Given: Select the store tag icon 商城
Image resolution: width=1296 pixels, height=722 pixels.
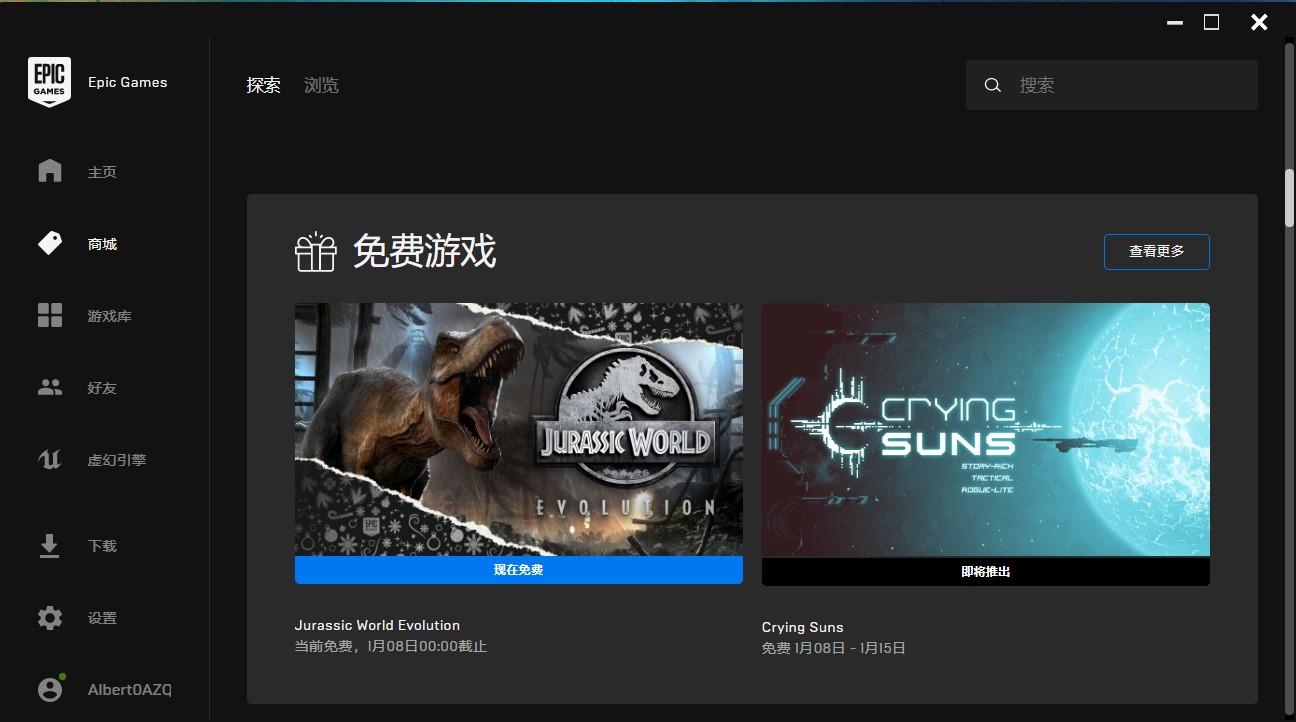Looking at the screenshot, I should click(x=50, y=243).
